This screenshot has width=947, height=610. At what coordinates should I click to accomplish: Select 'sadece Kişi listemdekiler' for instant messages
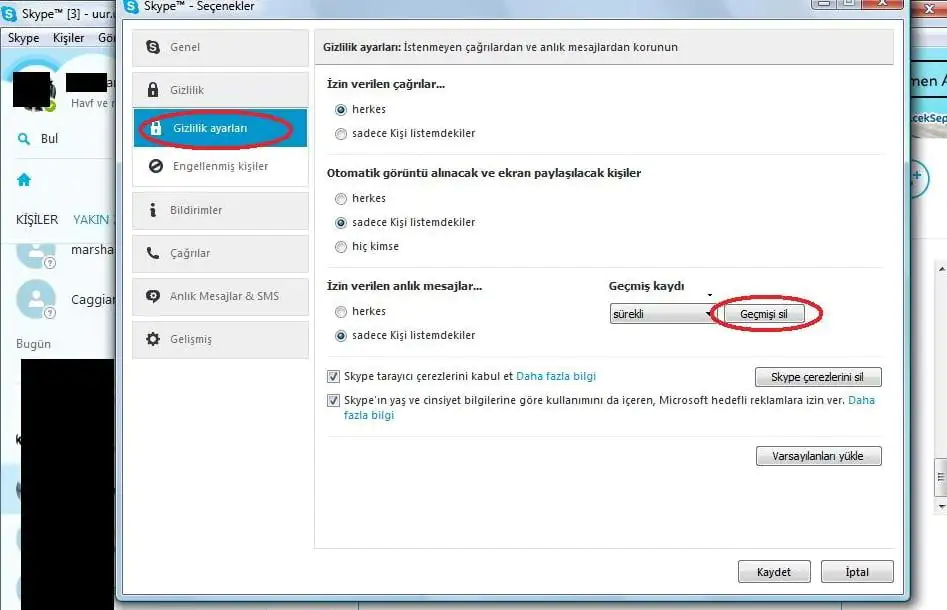[x=340, y=335]
